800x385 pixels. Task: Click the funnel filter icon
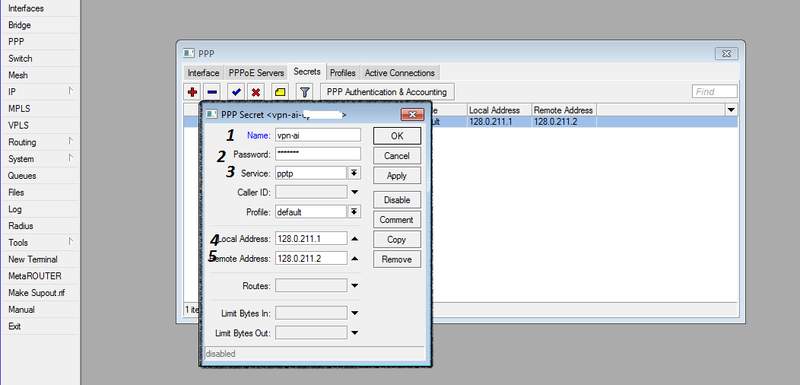coord(305,92)
